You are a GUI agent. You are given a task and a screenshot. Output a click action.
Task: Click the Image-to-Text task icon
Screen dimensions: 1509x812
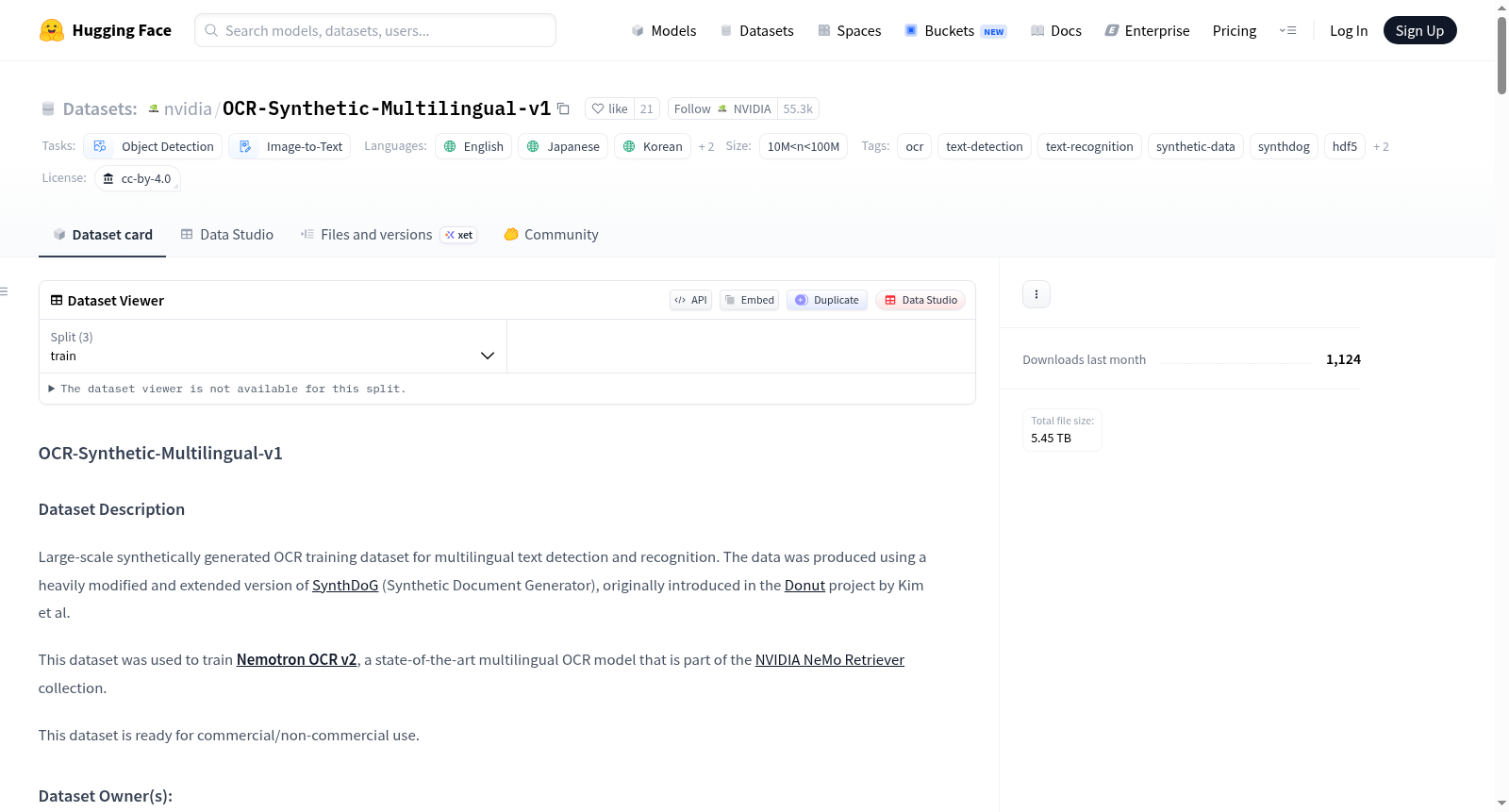(x=245, y=146)
